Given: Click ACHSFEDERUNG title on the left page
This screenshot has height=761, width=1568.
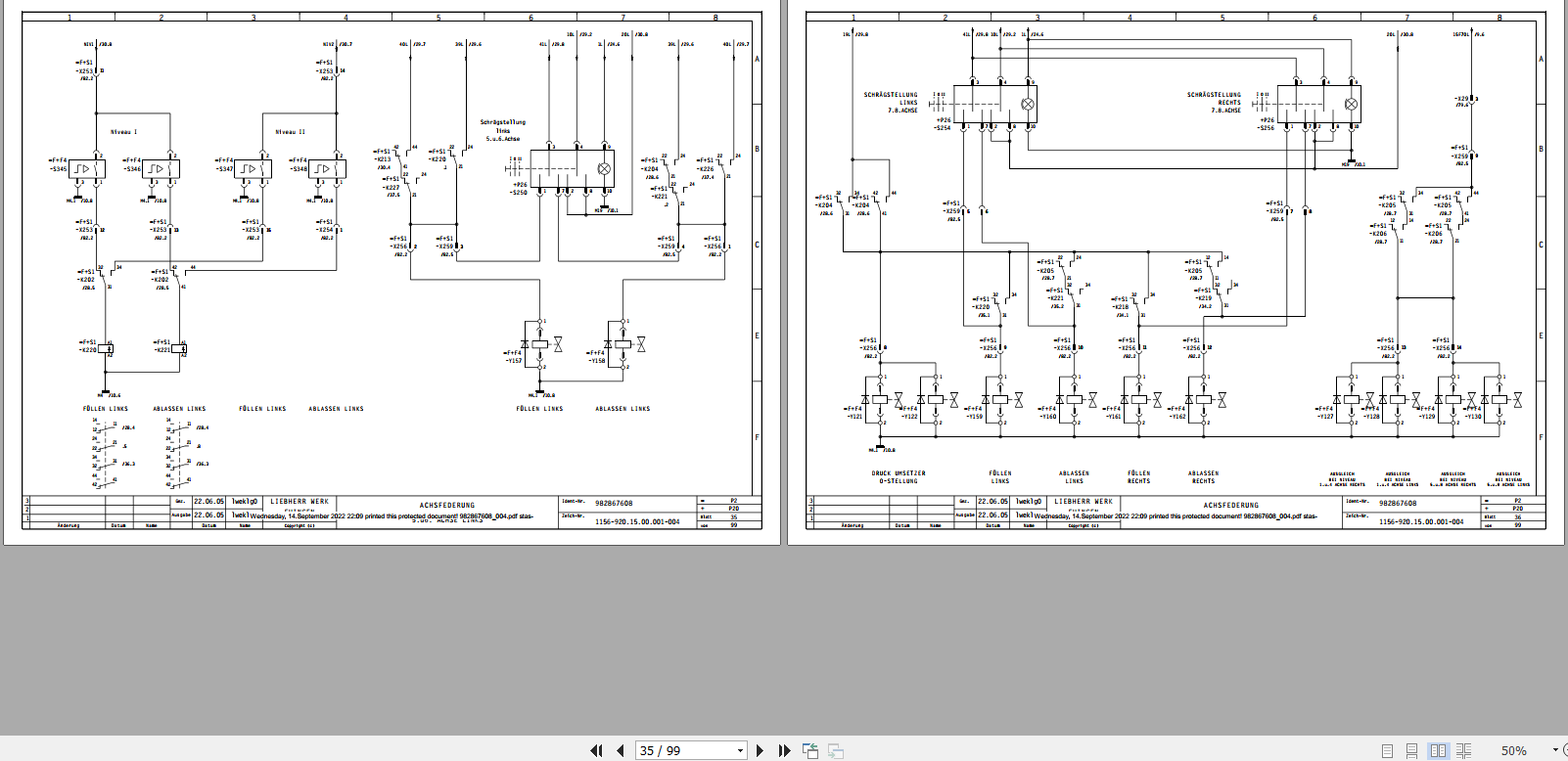Looking at the screenshot, I should 447,506.
